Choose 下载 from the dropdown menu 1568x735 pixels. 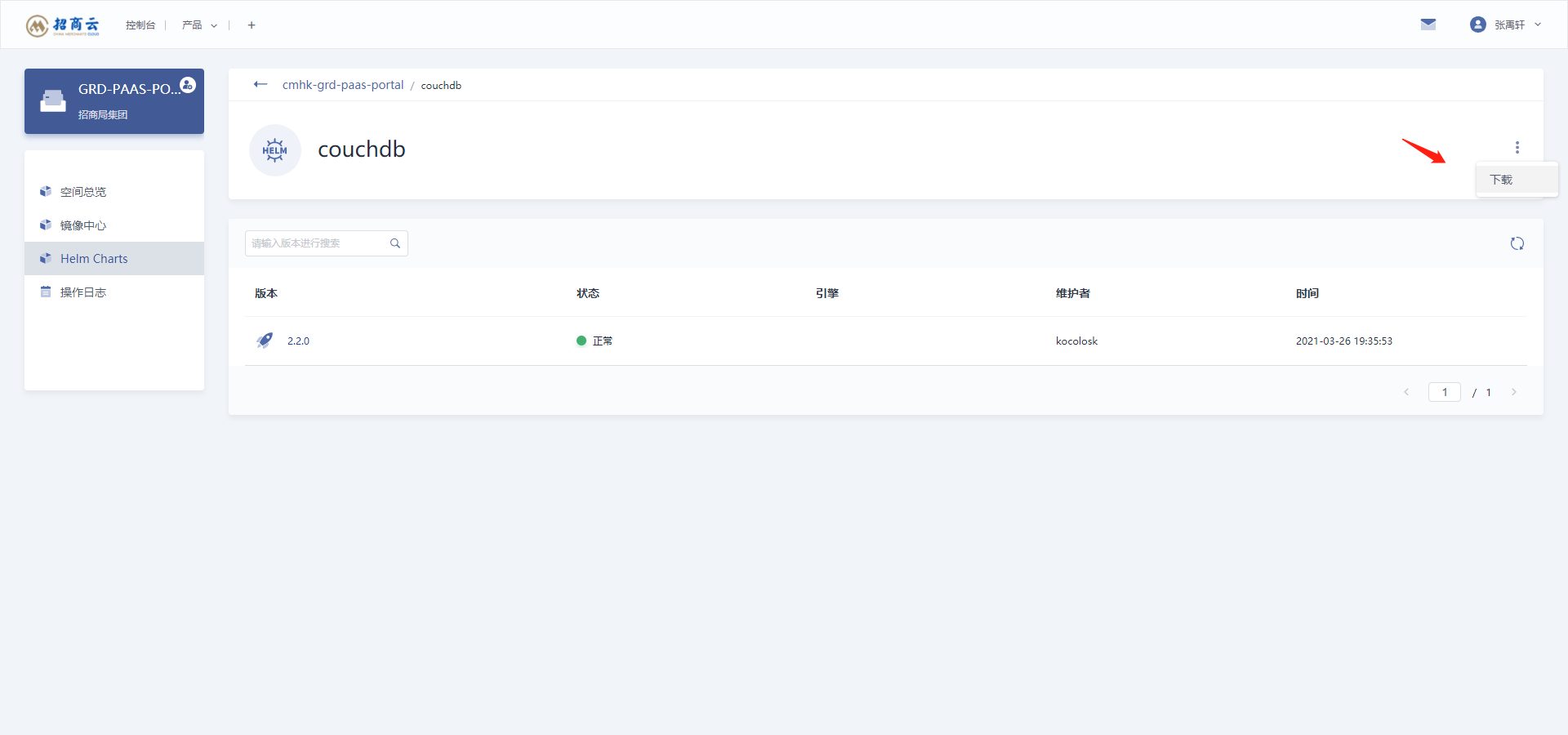pos(1517,180)
